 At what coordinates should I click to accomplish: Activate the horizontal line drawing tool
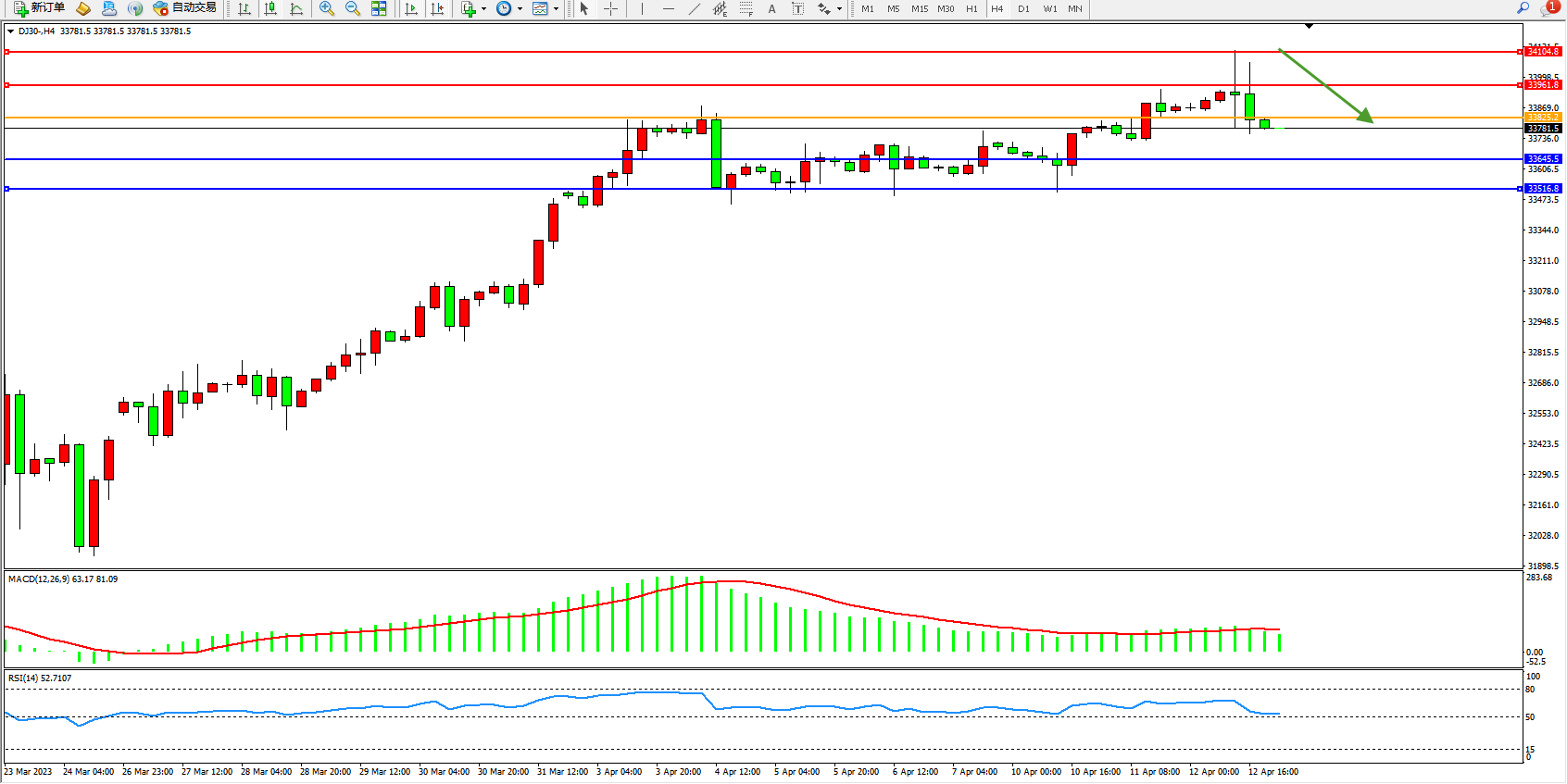[668, 8]
